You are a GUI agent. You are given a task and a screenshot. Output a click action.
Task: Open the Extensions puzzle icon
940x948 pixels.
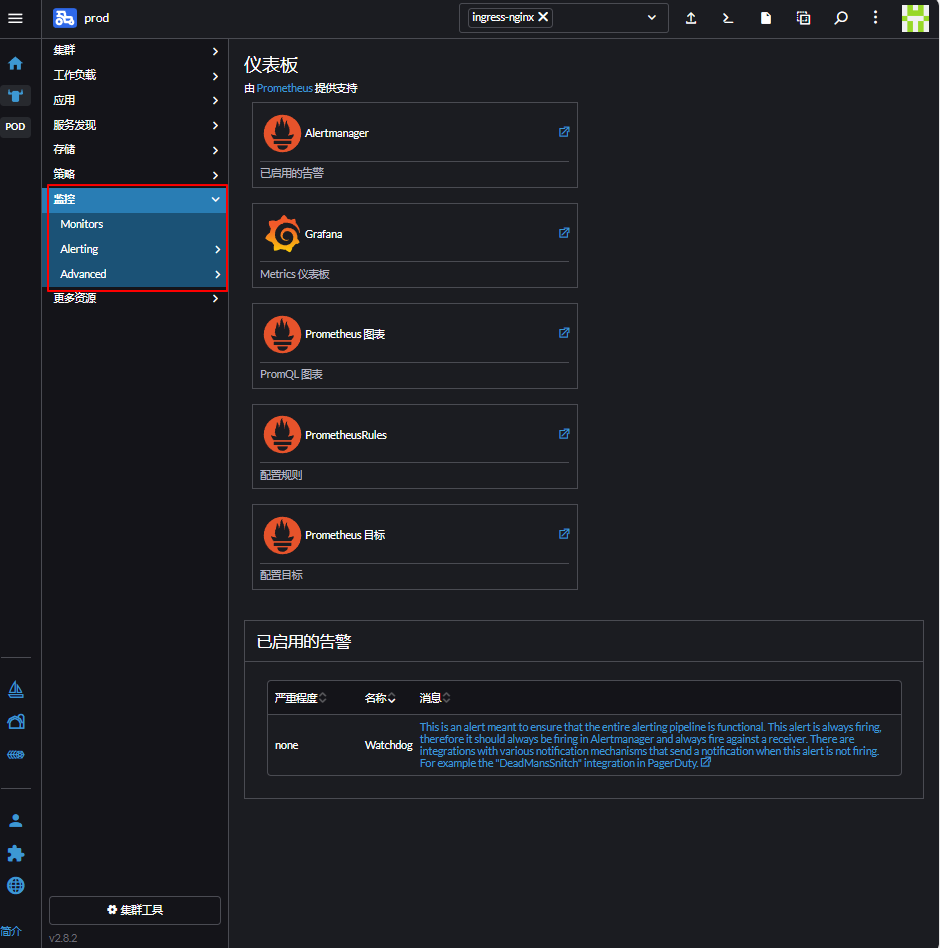tap(16, 854)
